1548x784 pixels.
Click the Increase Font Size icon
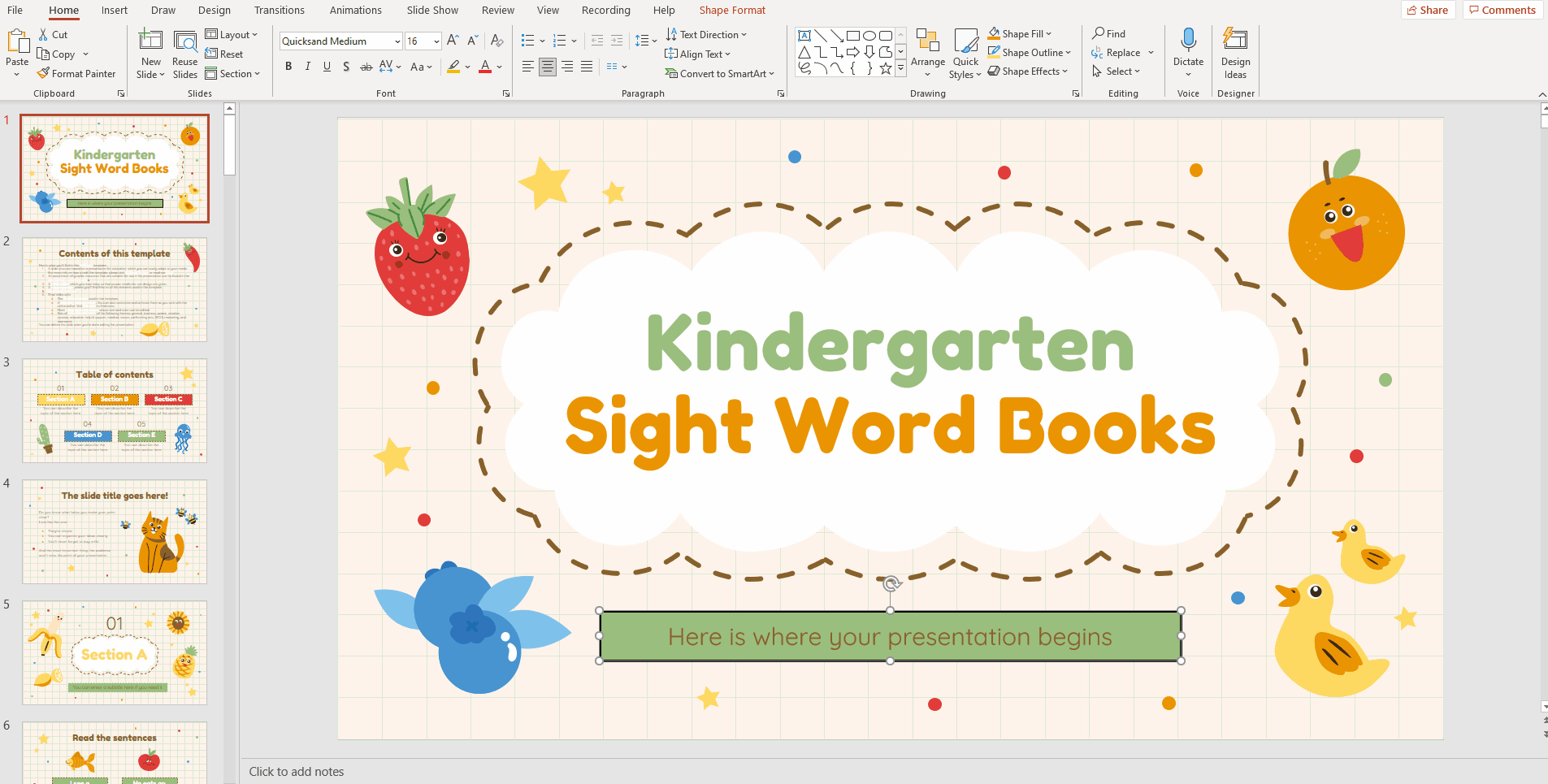pyautogui.click(x=453, y=41)
